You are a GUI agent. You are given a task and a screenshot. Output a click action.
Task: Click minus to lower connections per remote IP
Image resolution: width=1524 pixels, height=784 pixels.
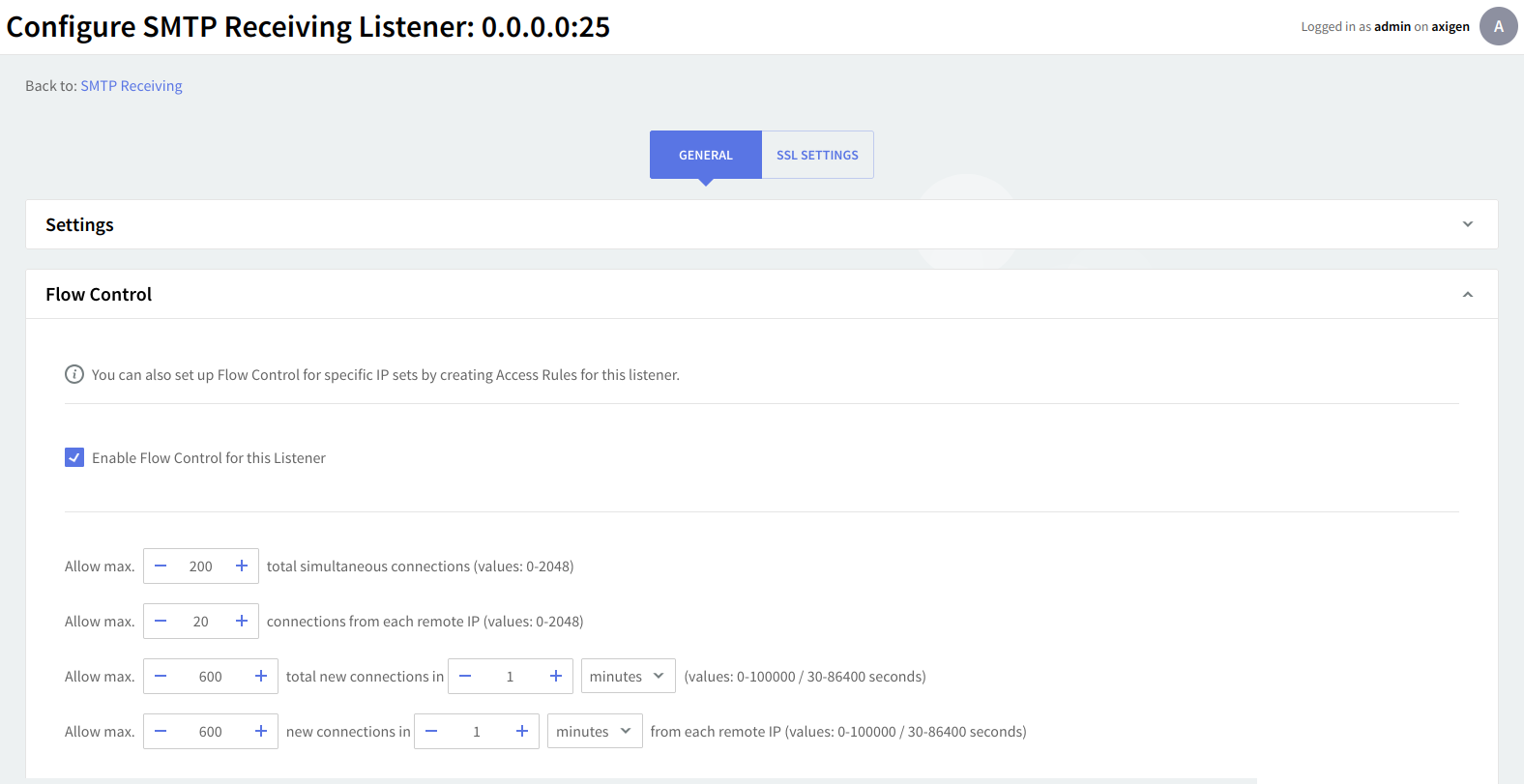coord(161,622)
